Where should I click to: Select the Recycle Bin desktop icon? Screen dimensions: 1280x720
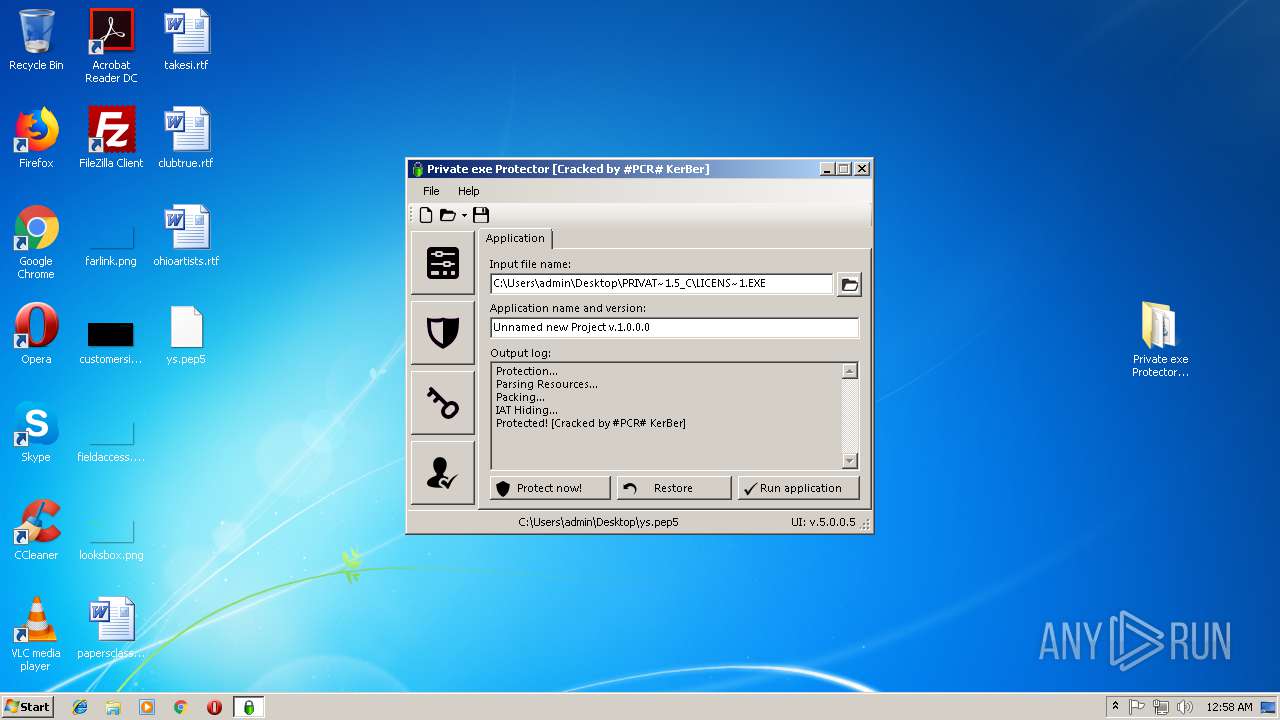tap(36, 40)
